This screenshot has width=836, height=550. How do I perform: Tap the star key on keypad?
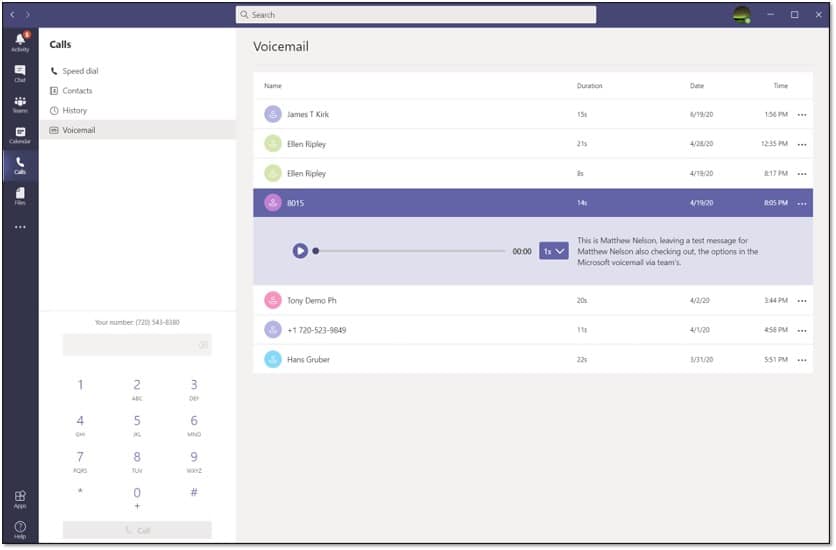pos(80,492)
